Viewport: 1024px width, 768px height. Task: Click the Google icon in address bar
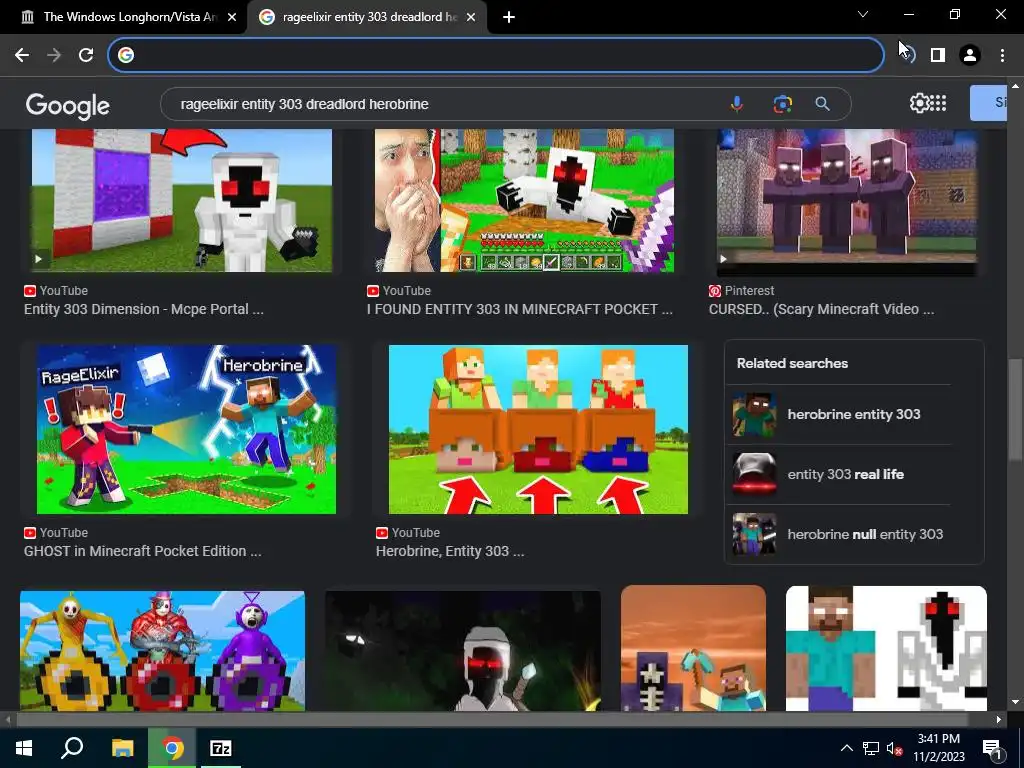click(x=126, y=55)
